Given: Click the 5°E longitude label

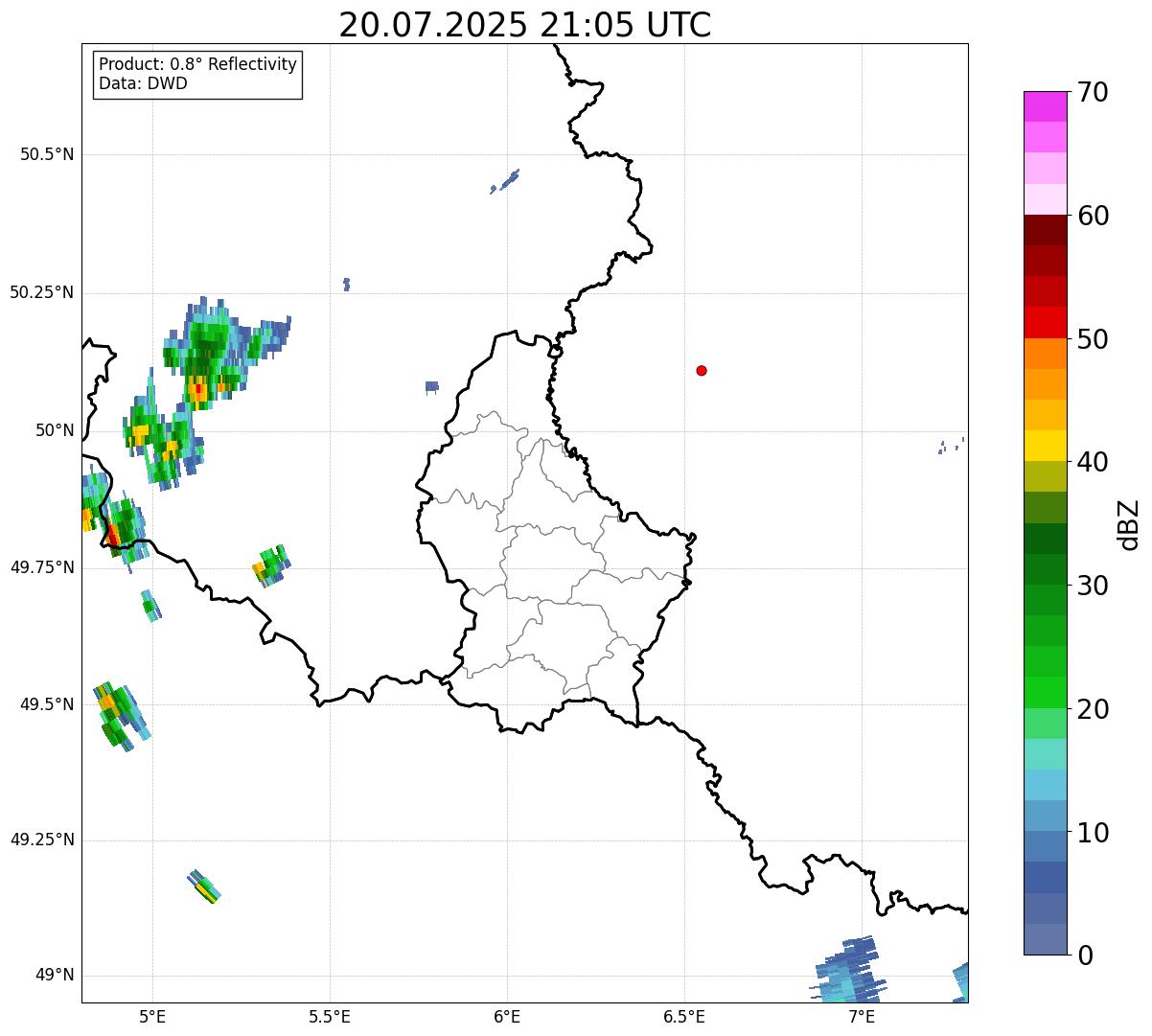Looking at the screenshot, I should pyautogui.click(x=152, y=1017).
